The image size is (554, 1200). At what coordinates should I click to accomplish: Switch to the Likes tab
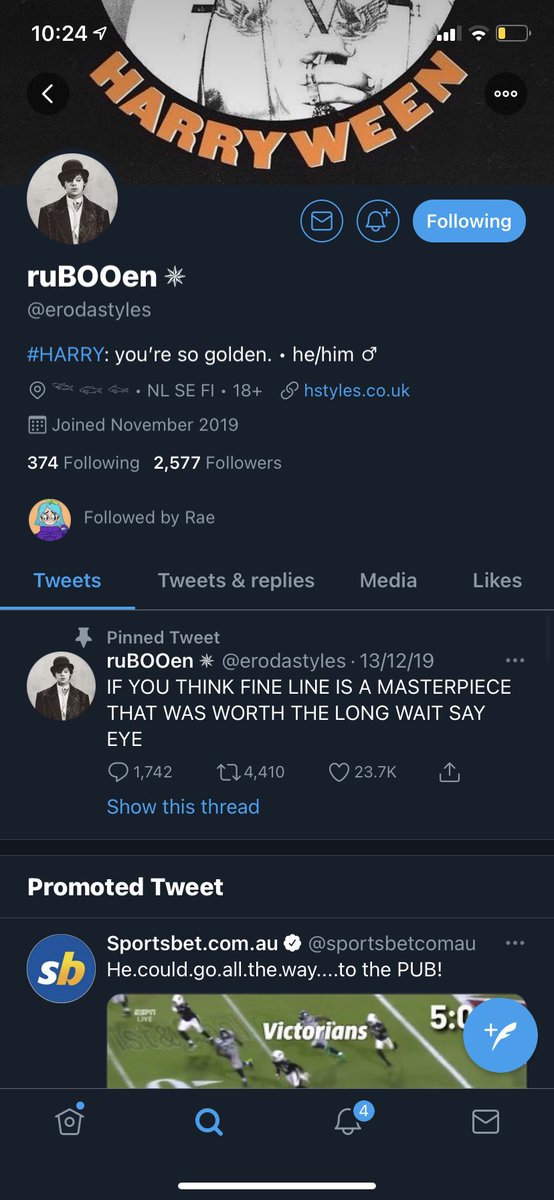pyautogui.click(x=497, y=580)
